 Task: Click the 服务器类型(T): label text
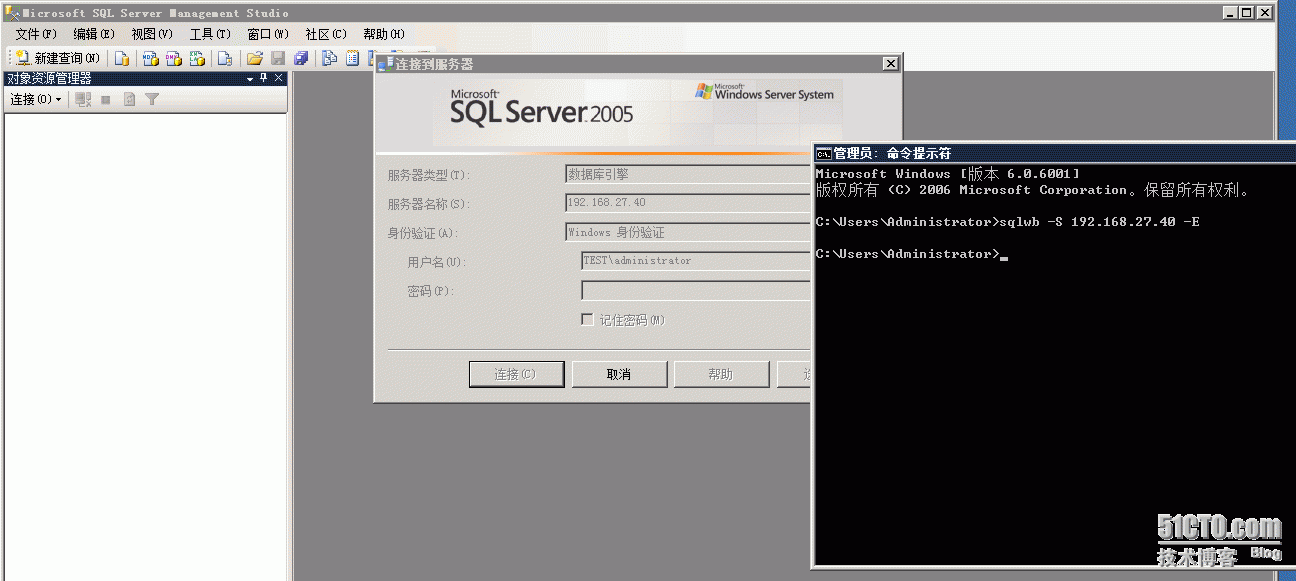(429, 175)
